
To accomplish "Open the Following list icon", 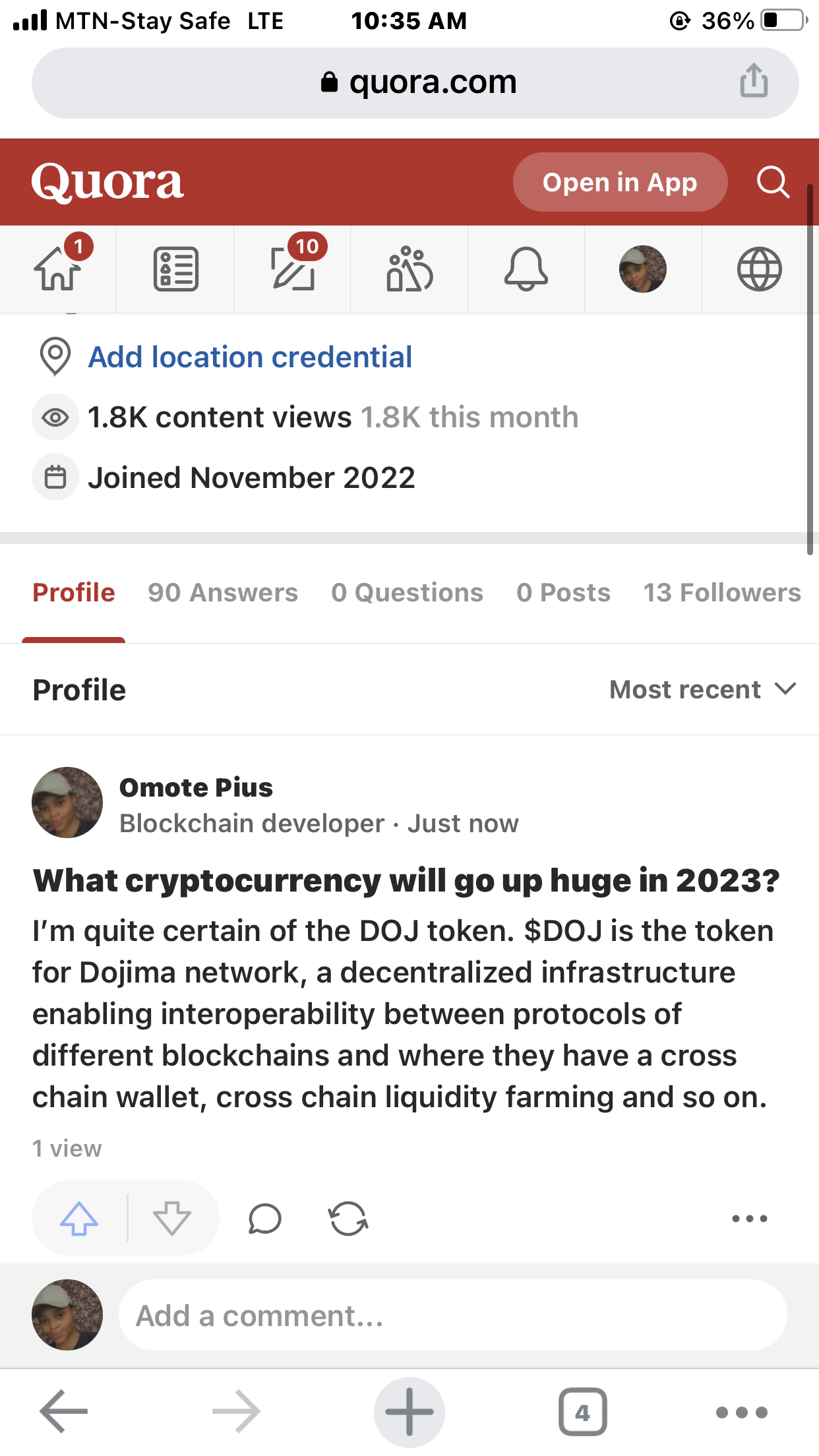I will [175, 269].
